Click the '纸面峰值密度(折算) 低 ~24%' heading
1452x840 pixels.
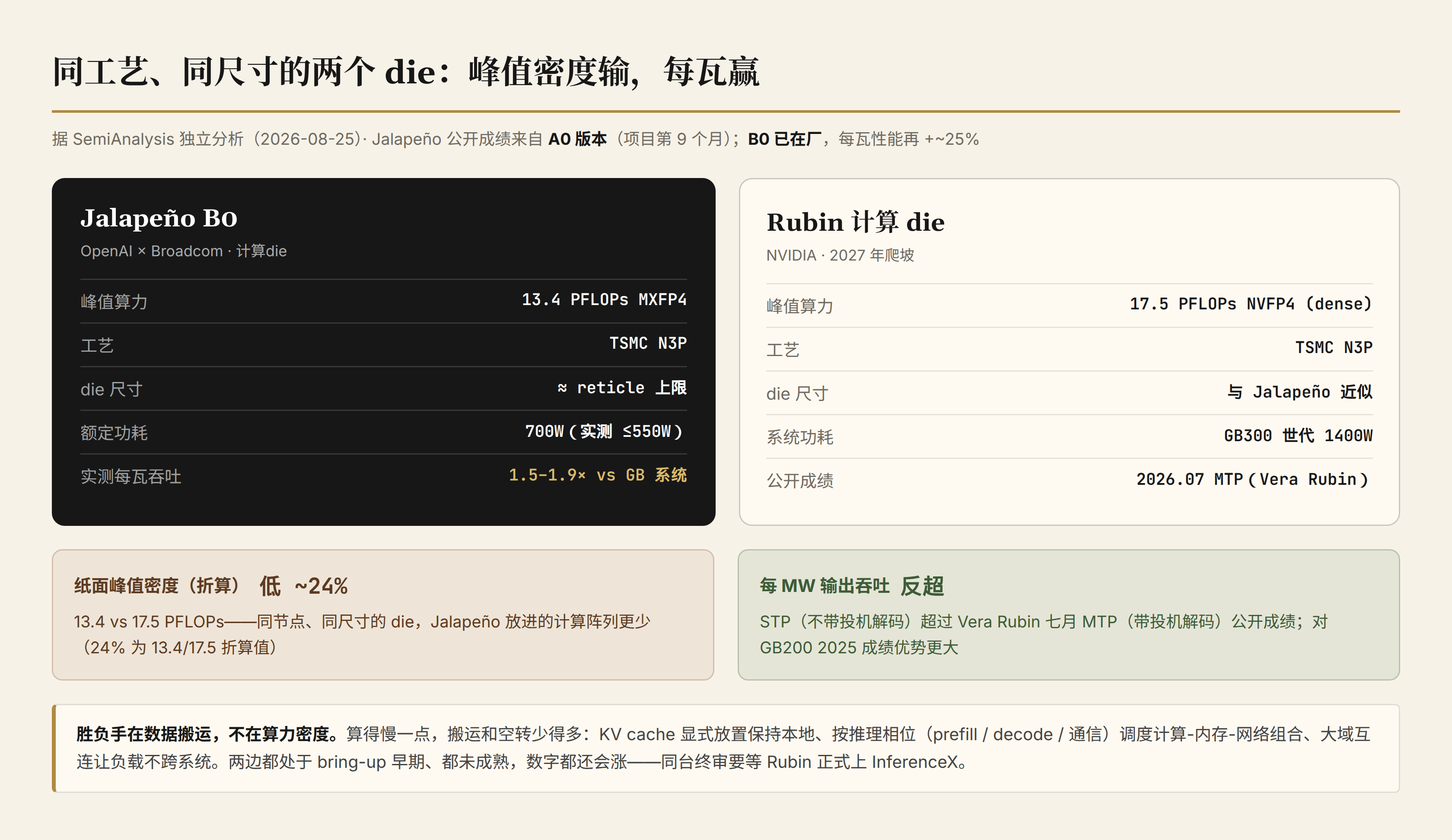tap(211, 586)
